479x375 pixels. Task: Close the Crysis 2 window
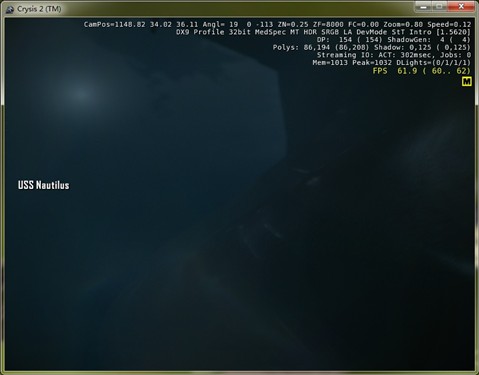pos(461,7)
